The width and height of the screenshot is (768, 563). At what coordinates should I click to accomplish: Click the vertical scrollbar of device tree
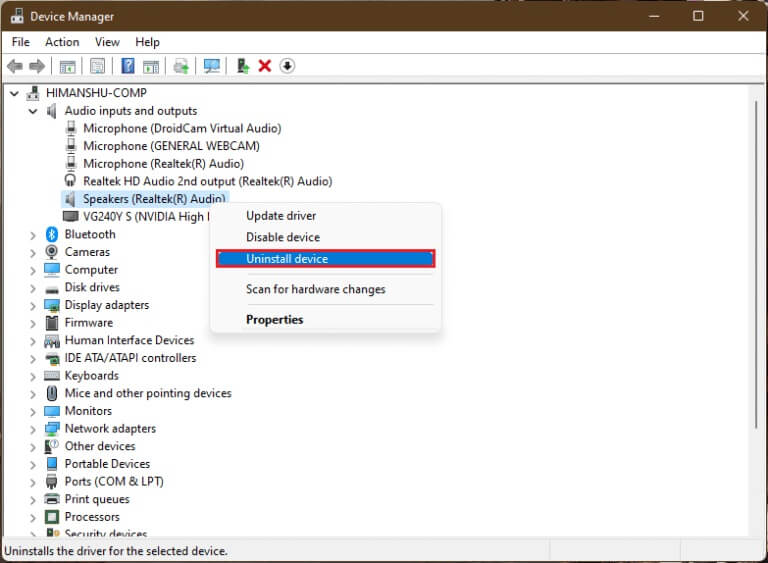tap(756, 265)
